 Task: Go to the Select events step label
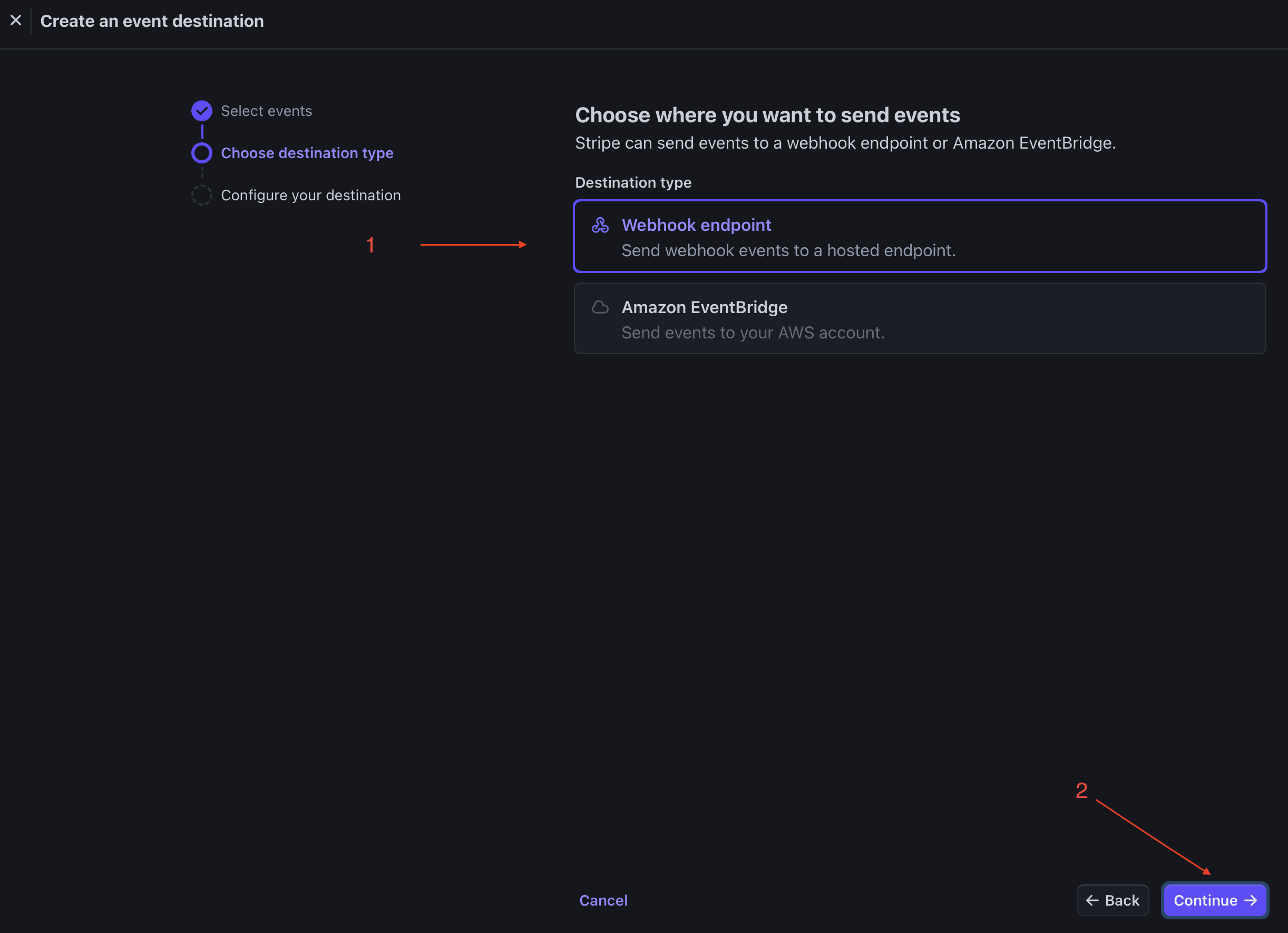pyautogui.click(x=266, y=111)
